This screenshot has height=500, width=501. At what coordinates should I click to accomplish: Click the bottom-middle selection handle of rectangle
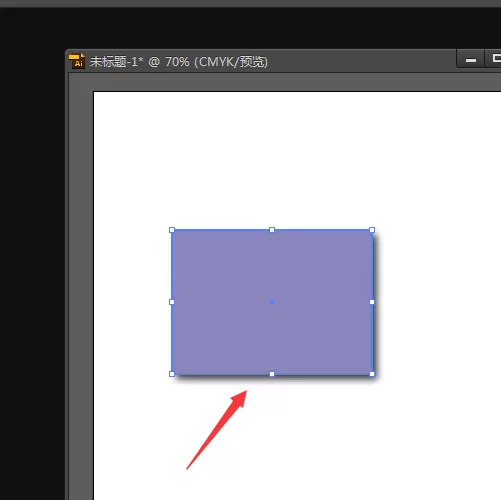[272, 374]
